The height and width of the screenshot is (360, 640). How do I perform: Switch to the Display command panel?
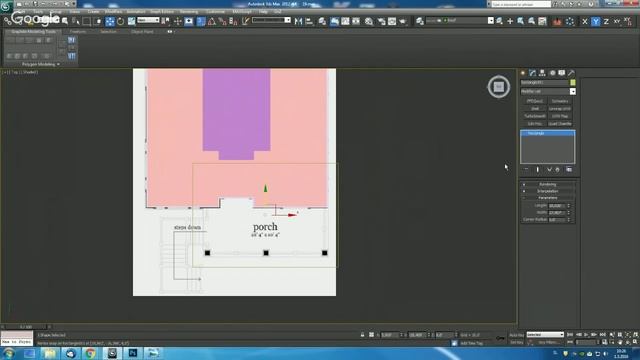tap(562, 73)
